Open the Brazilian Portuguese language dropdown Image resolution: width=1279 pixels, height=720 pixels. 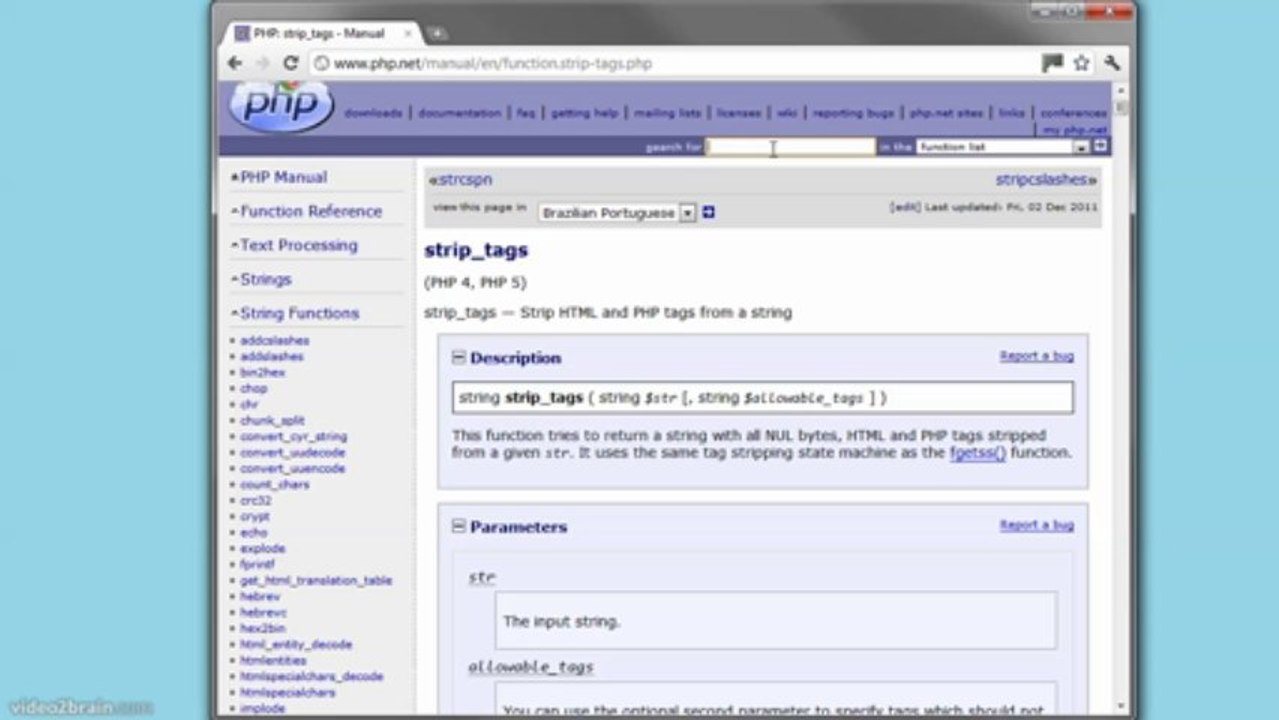click(x=617, y=213)
